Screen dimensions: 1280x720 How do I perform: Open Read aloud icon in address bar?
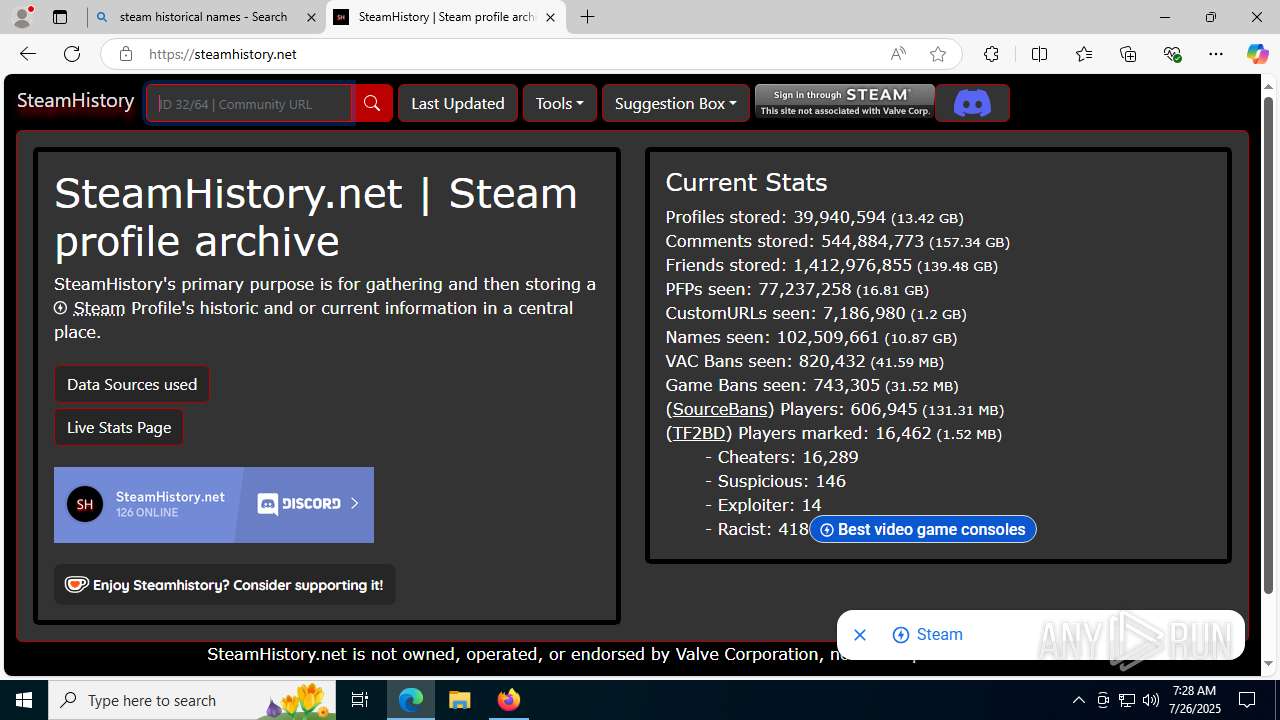point(898,54)
